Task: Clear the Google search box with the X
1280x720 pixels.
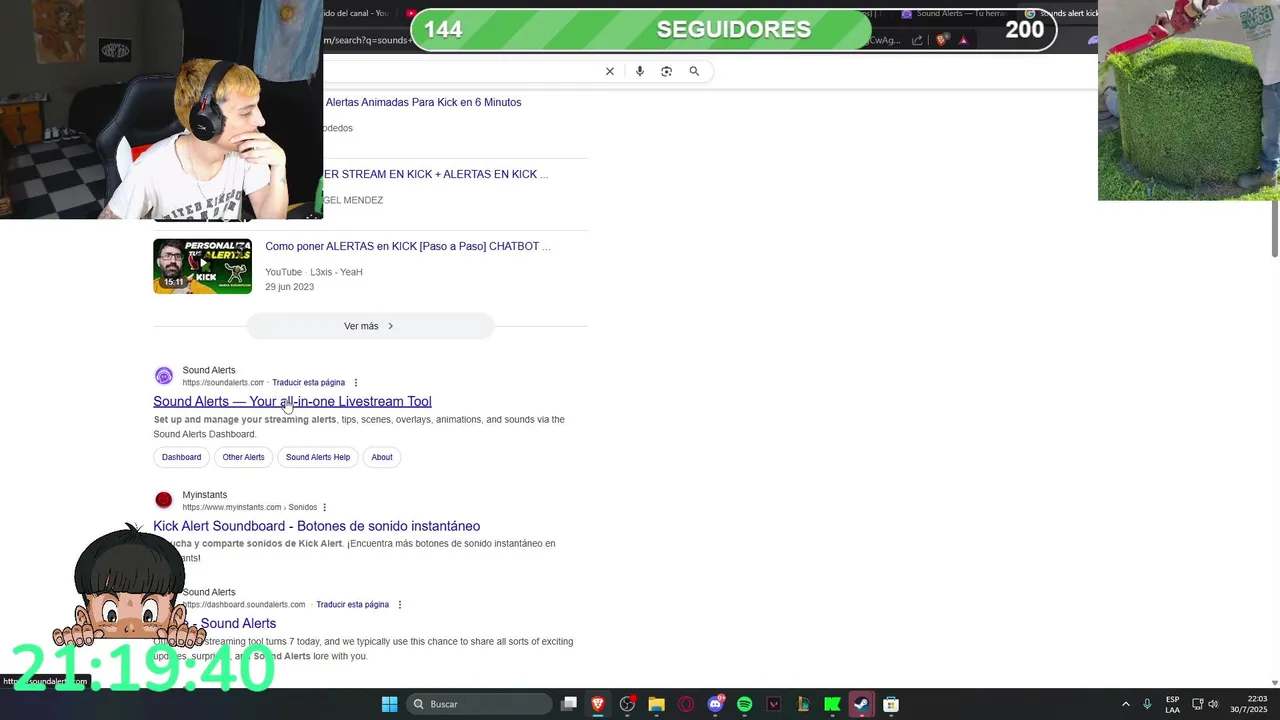Action: tap(609, 71)
